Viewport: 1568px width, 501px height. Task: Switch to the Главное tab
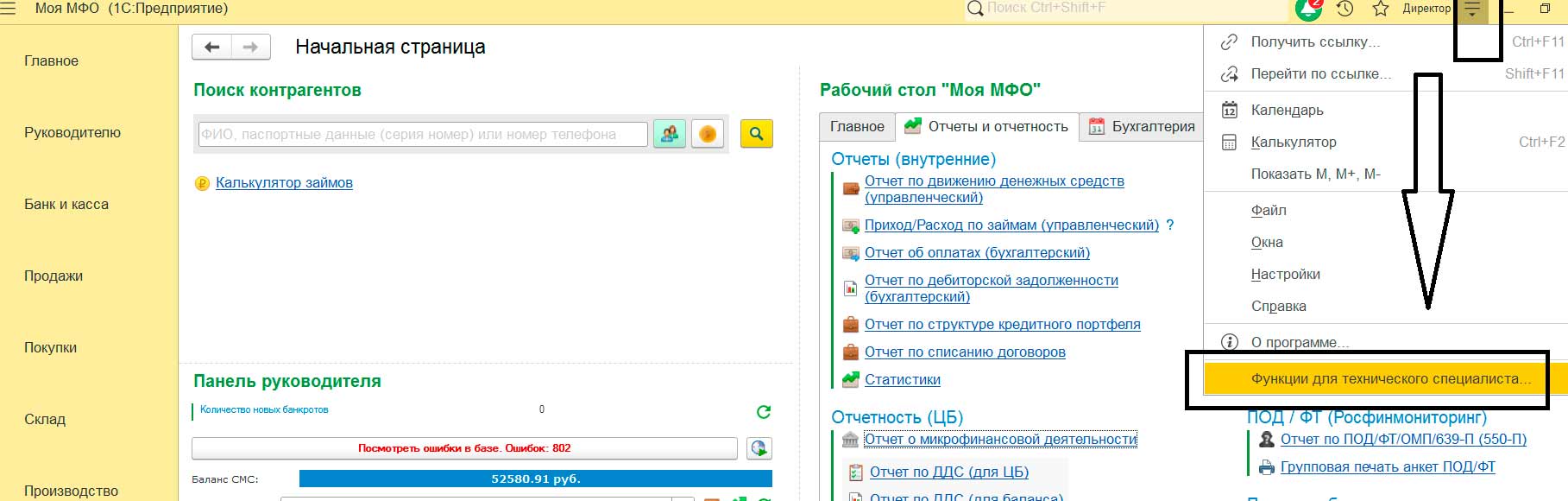(x=857, y=127)
